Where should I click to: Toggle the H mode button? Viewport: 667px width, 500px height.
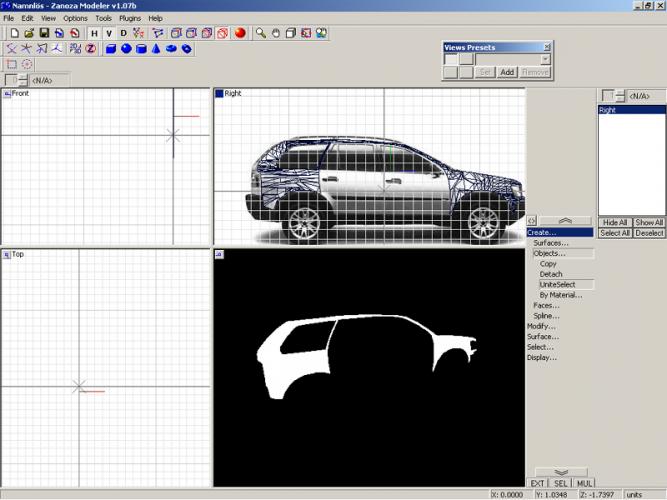[94, 33]
